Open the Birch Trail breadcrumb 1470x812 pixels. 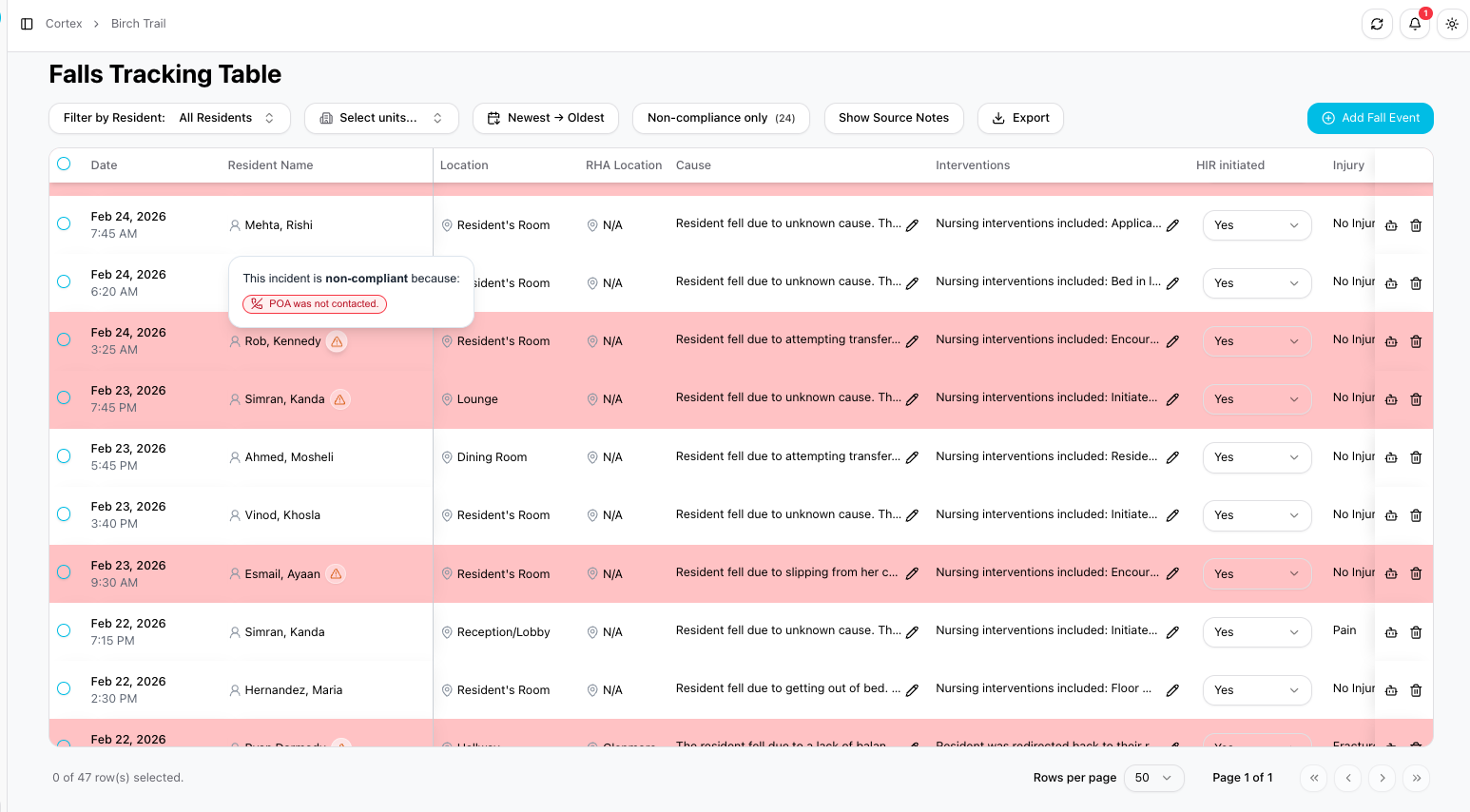(x=138, y=24)
